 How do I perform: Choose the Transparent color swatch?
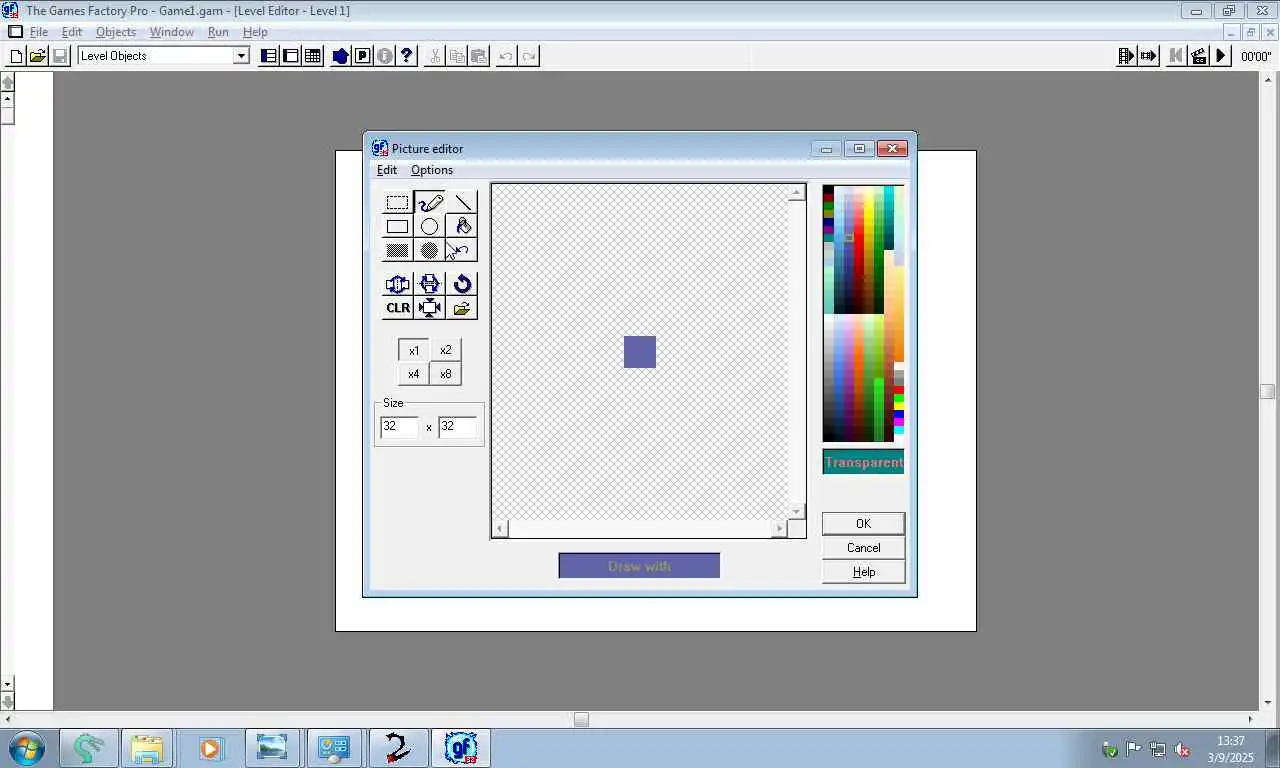[863, 462]
